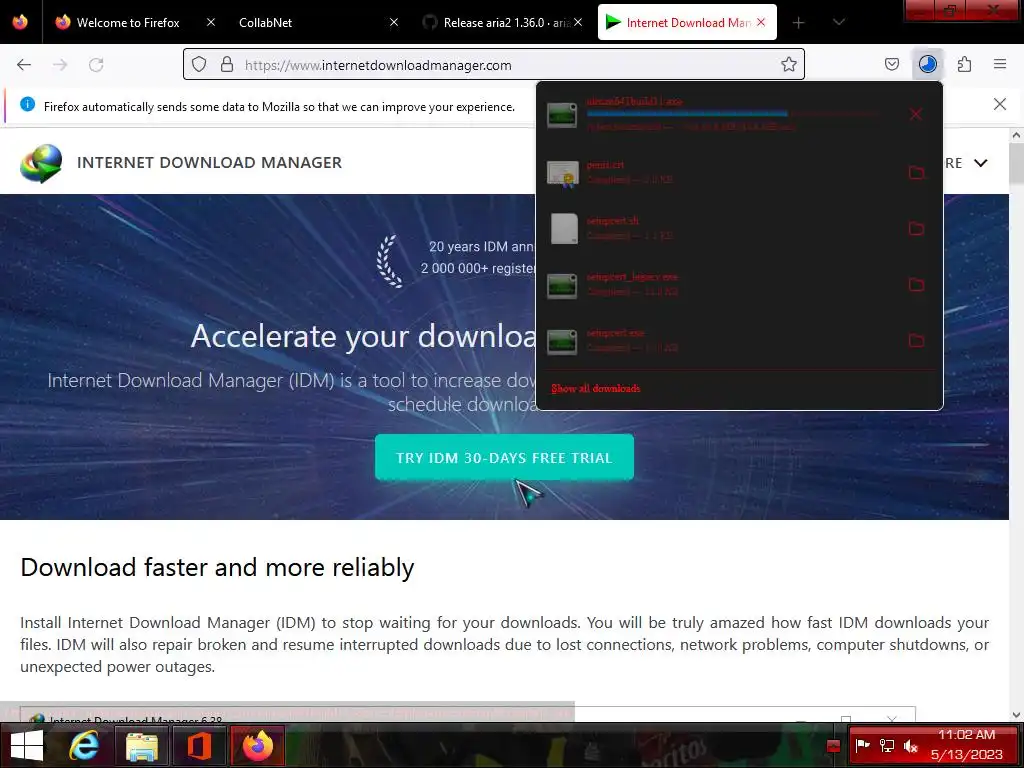Open the Extensions puzzle icon
Image resolution: width=1024 pixels, height=768 pixels.
pos(964,64)
